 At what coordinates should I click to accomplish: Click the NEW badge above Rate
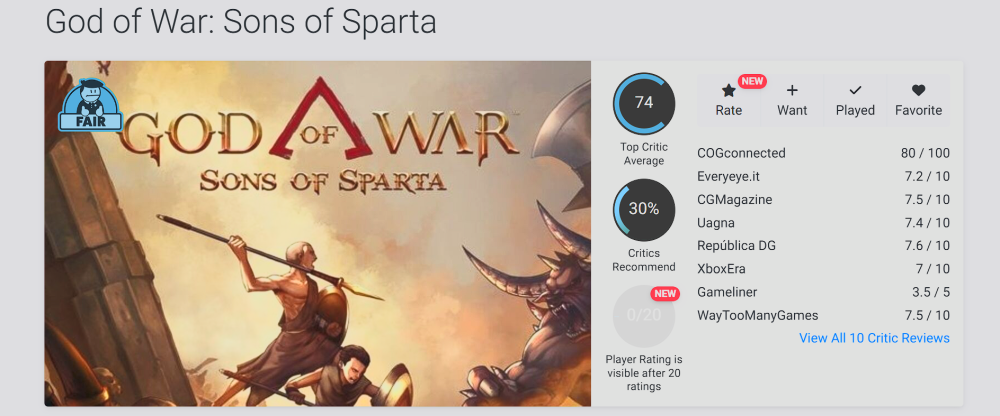point(752,81)
